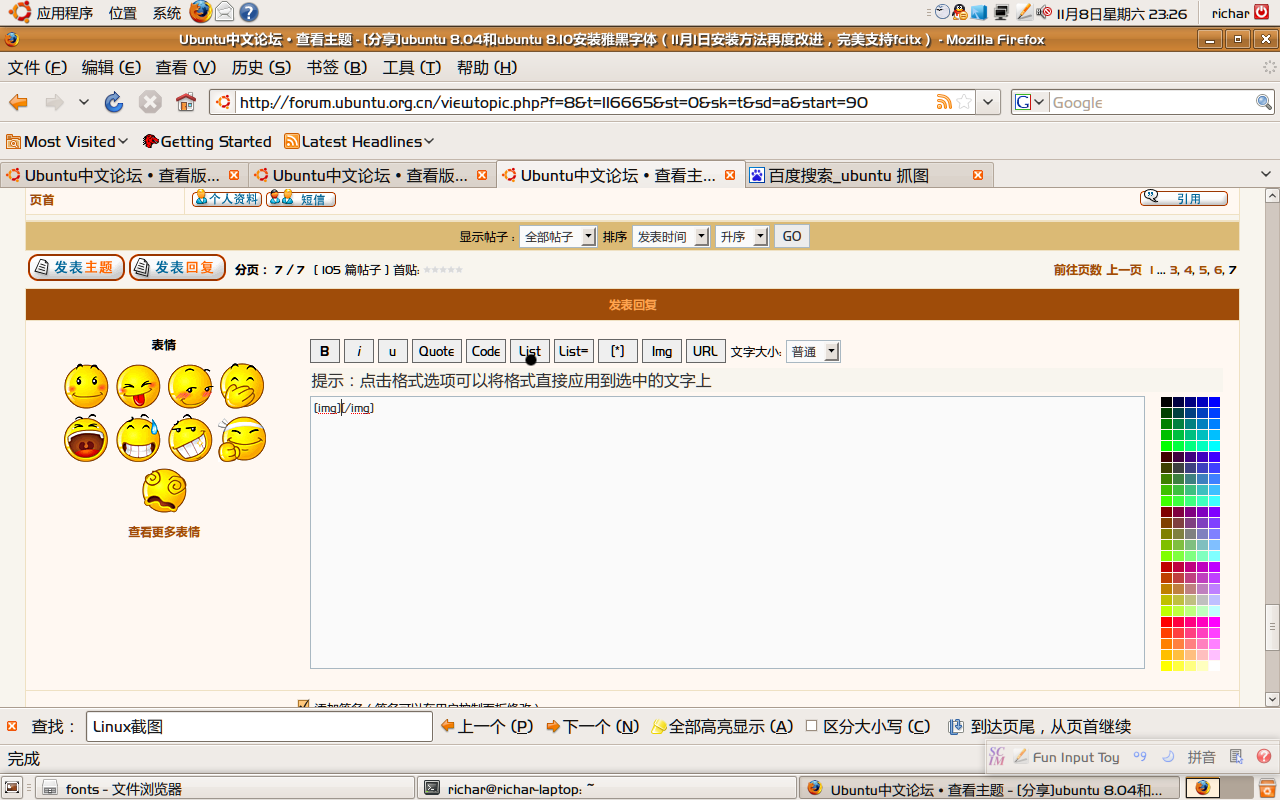Viewport: 1280px width, 800px height.
Task: Insert the tongue-out emoticon
Action: (138, 386)
